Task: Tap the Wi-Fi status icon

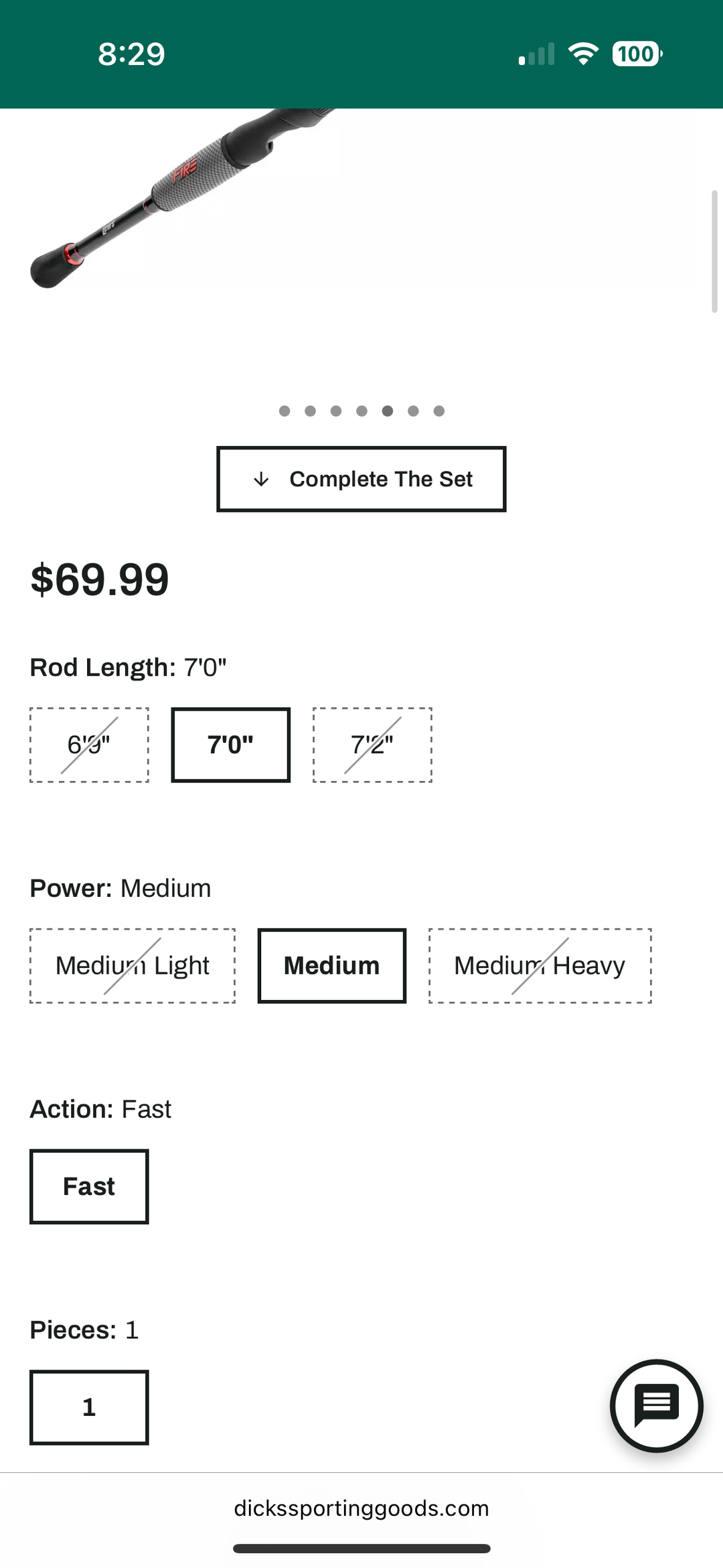Action: point(583,54)
